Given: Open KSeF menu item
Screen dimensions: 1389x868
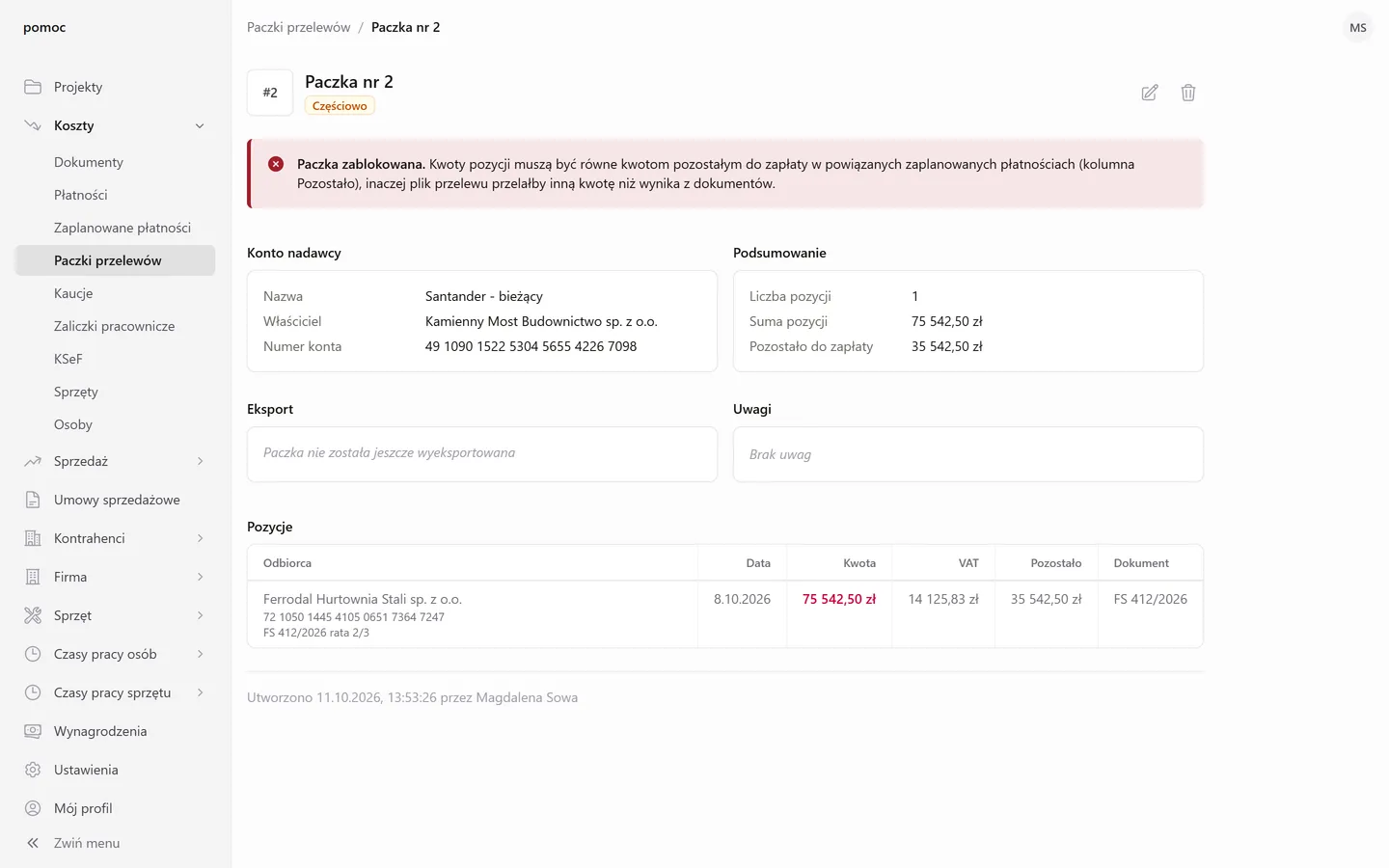Looking at the screenshot, I should tap(115, 359).
